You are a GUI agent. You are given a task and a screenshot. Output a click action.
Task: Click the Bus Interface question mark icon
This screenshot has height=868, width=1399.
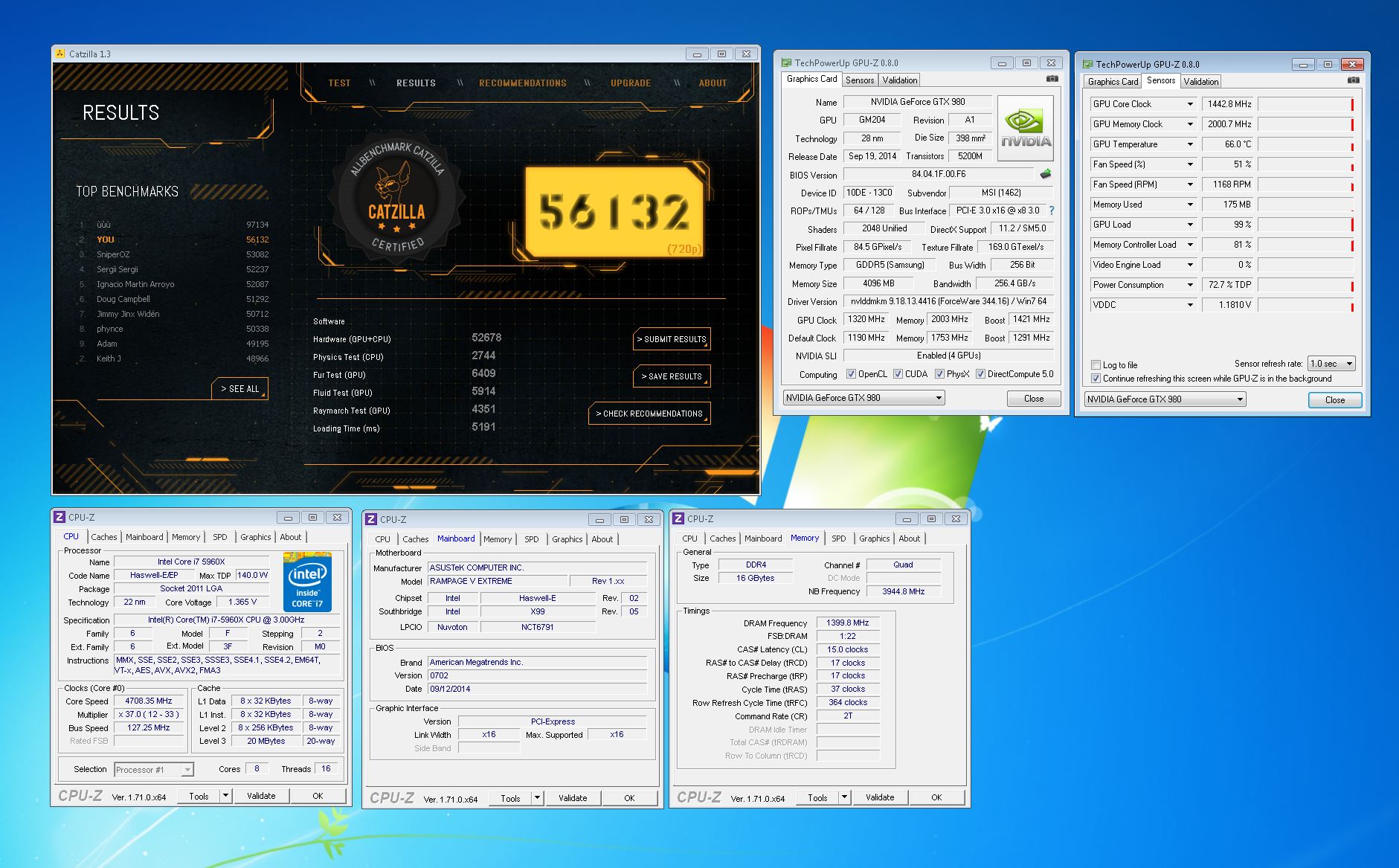[x=1052, y=210]
